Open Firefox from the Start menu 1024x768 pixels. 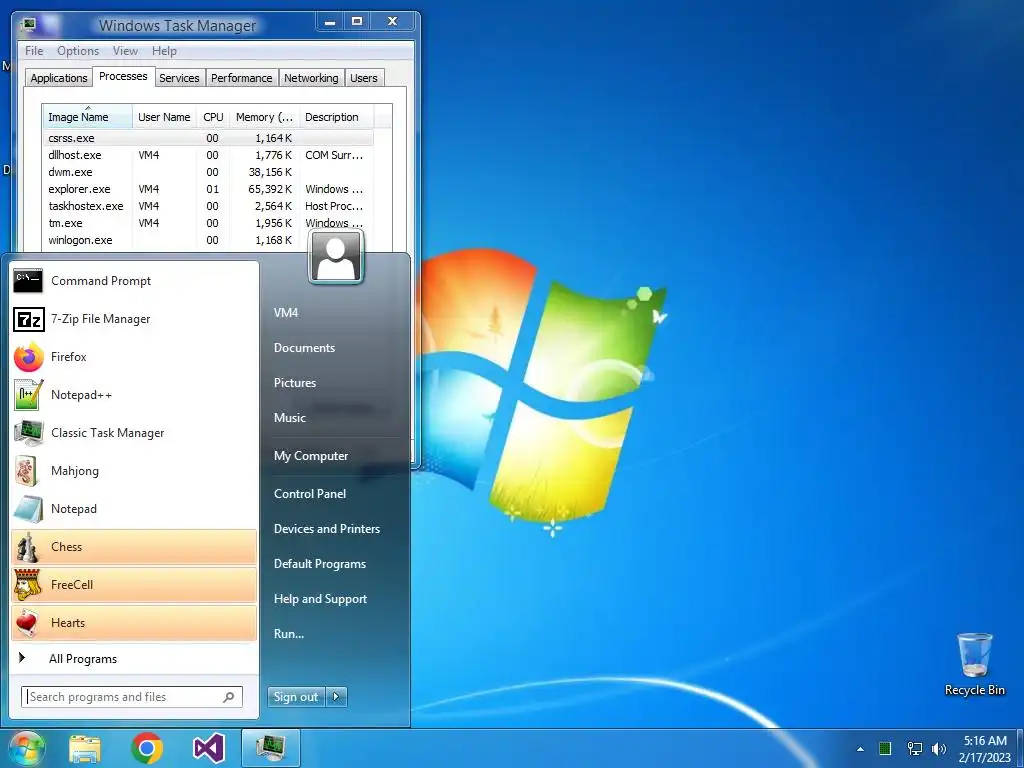(135, 357)
